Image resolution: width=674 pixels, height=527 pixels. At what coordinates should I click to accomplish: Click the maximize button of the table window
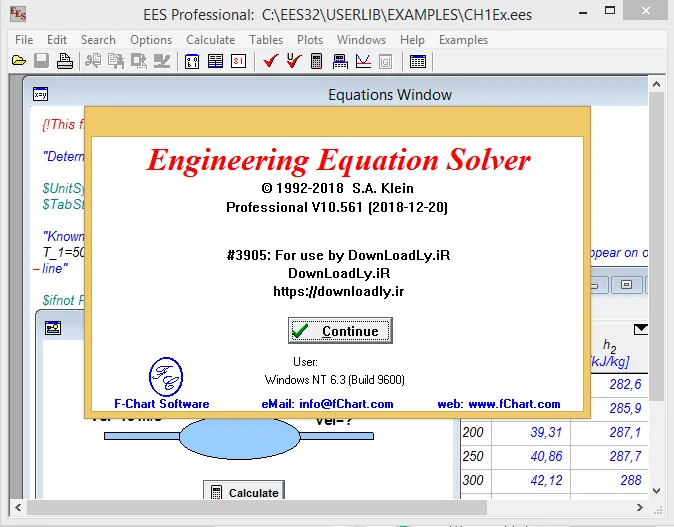coord(626,284)
